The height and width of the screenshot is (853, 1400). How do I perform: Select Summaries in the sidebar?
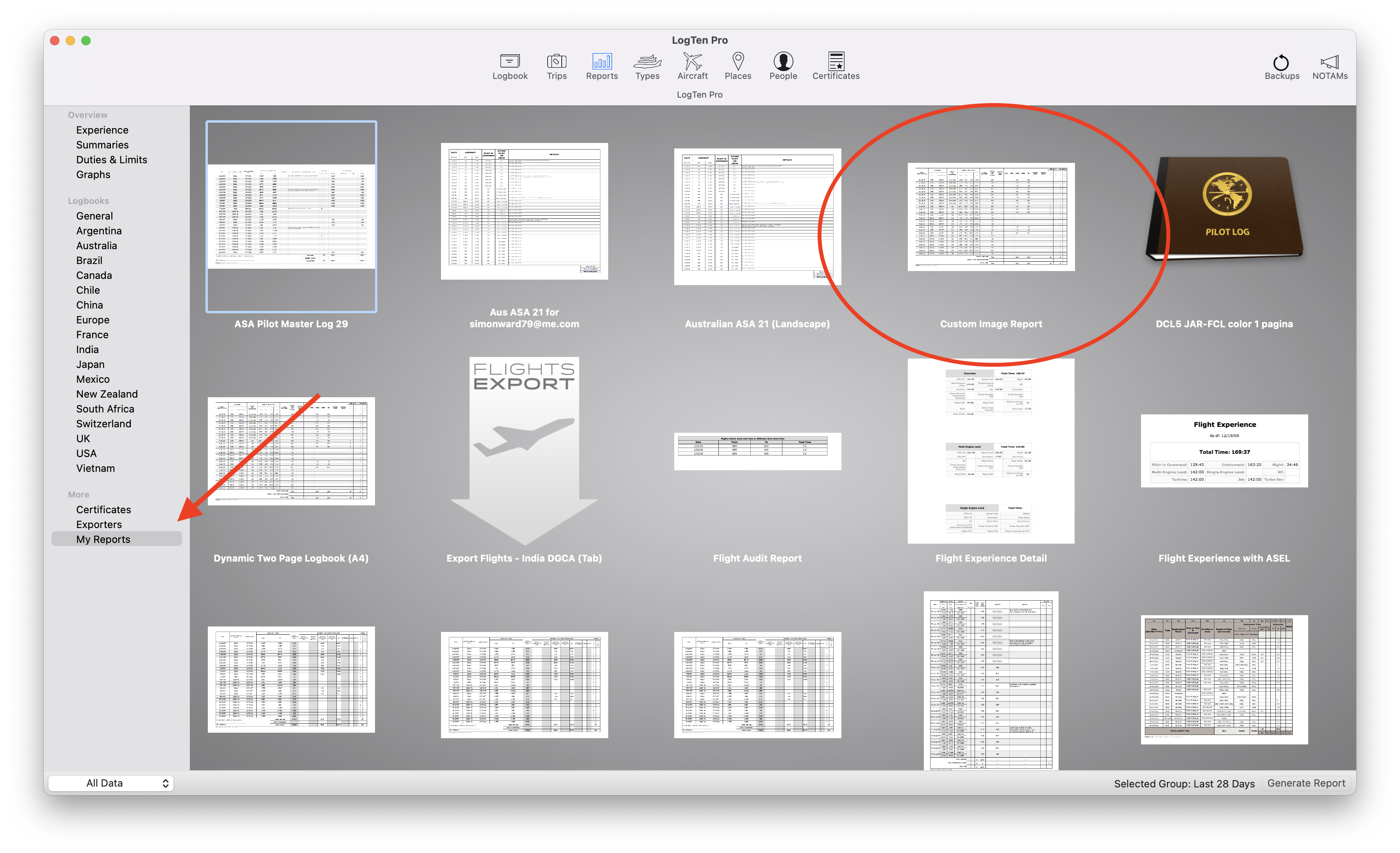click(x=102, y=145)
